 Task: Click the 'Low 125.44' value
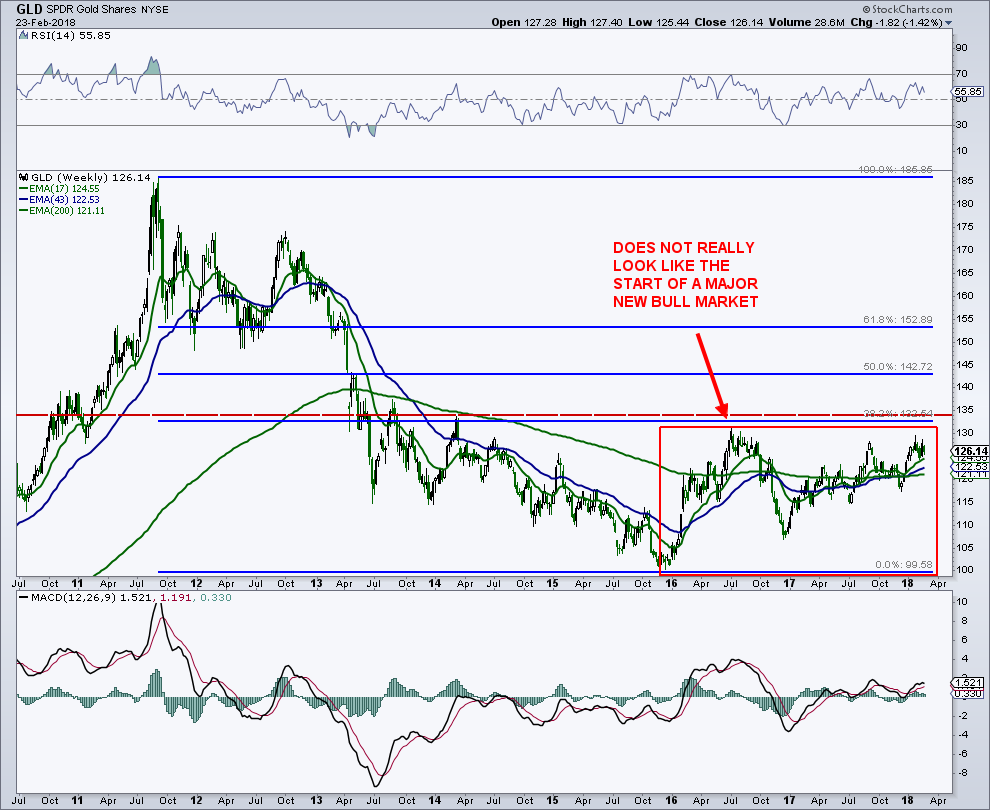(x=657, y=22)
